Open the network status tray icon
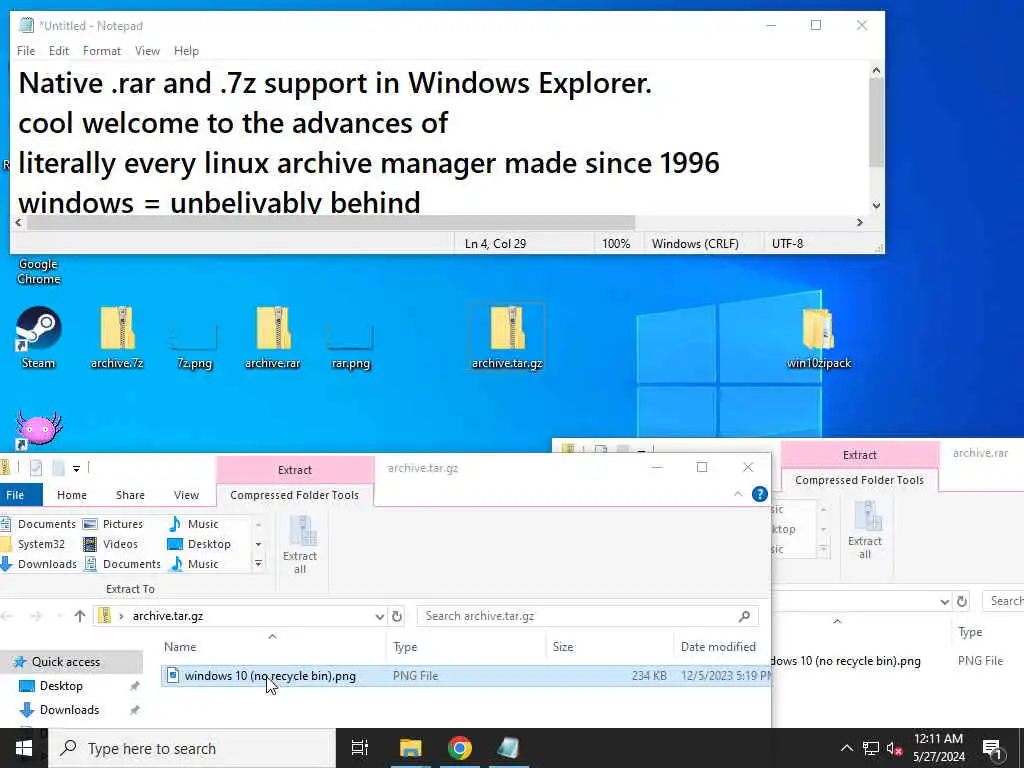This screenshot has height=768, width=1024. [x=871, y=749]
